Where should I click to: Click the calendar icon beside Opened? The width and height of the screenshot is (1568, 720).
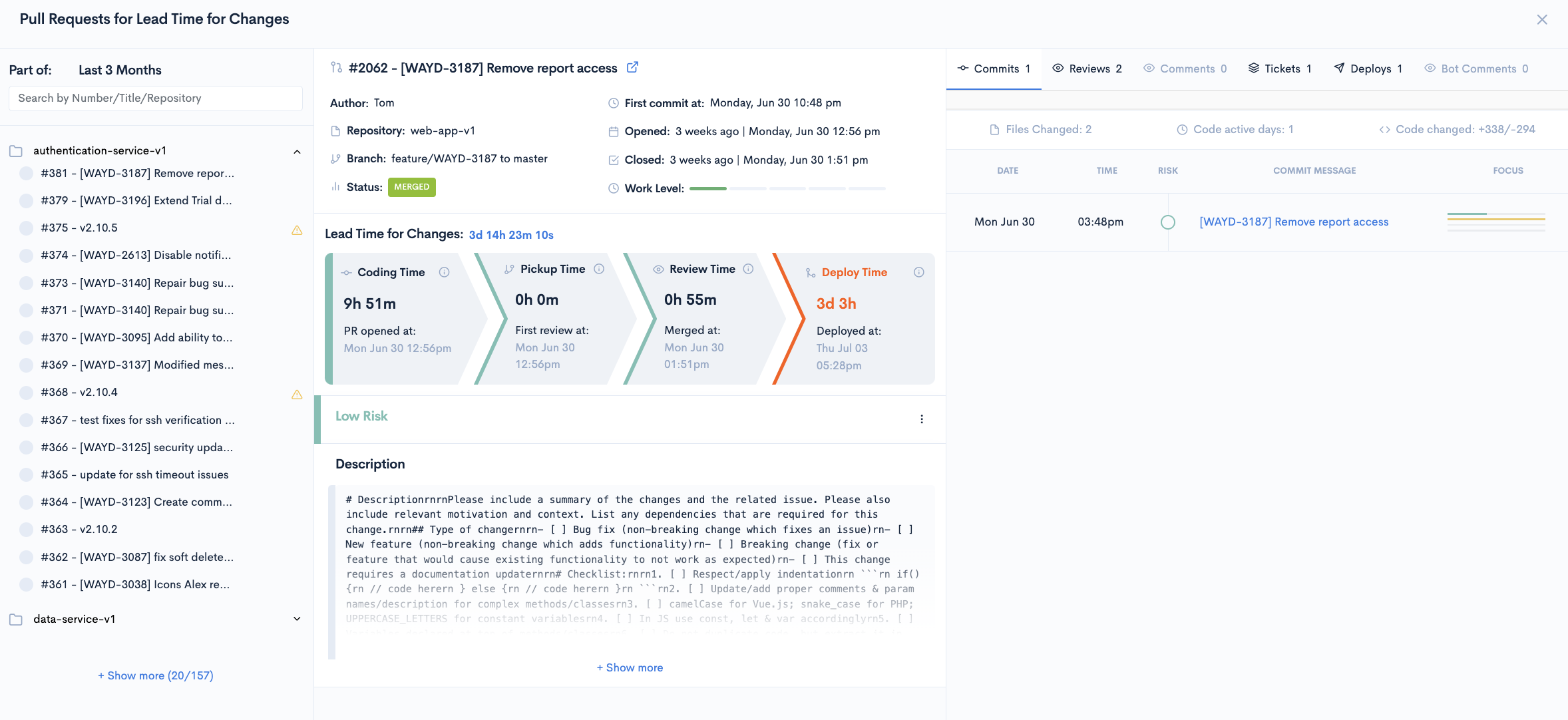point(614,132)
